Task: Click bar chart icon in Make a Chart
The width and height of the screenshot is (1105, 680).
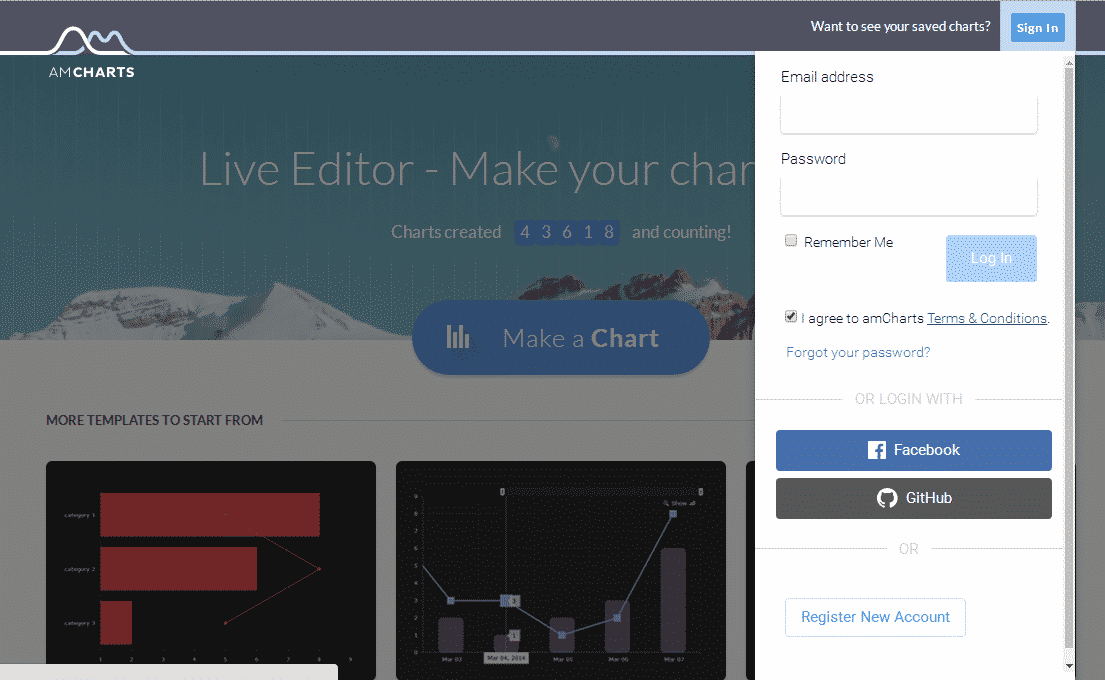Action: 458,337
